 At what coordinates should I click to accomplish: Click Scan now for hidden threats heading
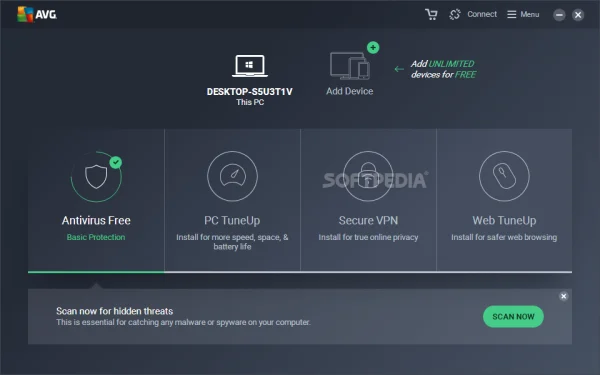[x=114, y=311]
